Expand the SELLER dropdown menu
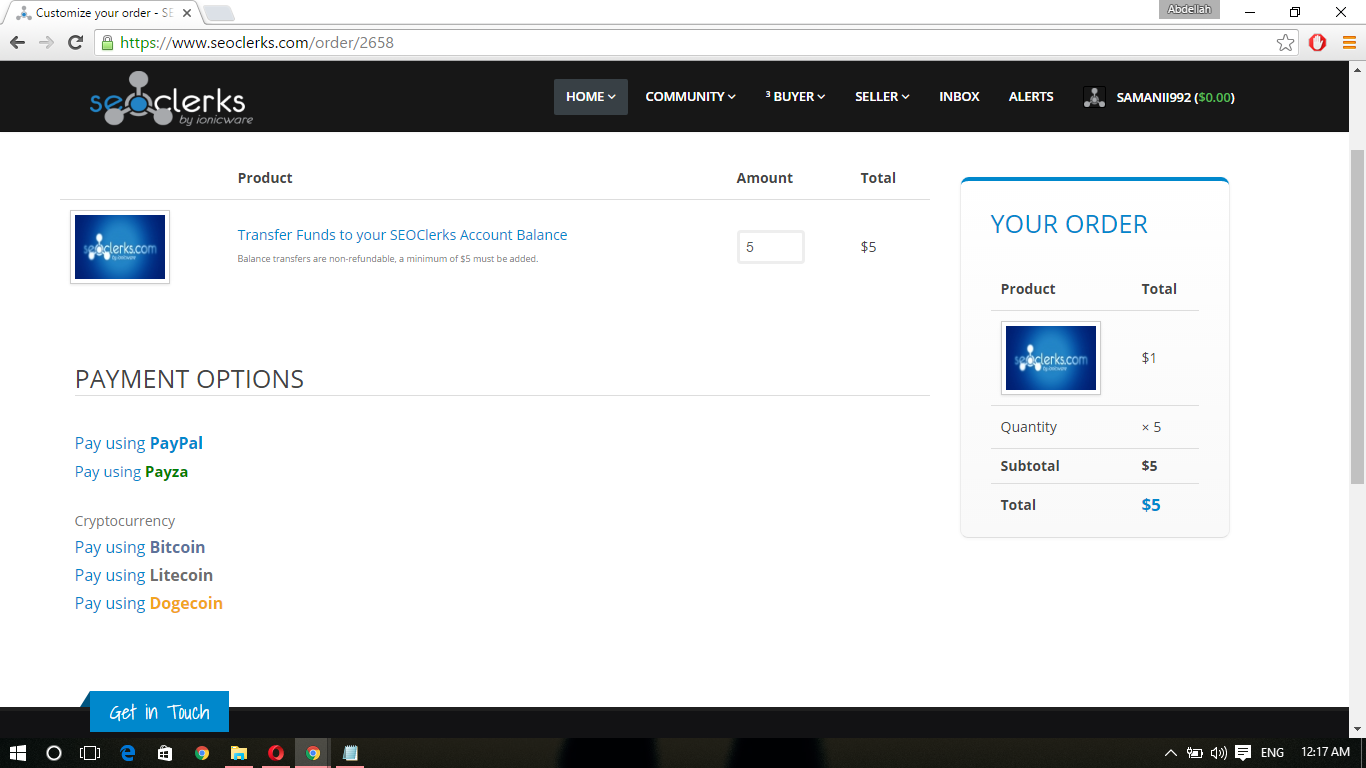This screenshot has width=1366, height=768. [x=882, y=97]
